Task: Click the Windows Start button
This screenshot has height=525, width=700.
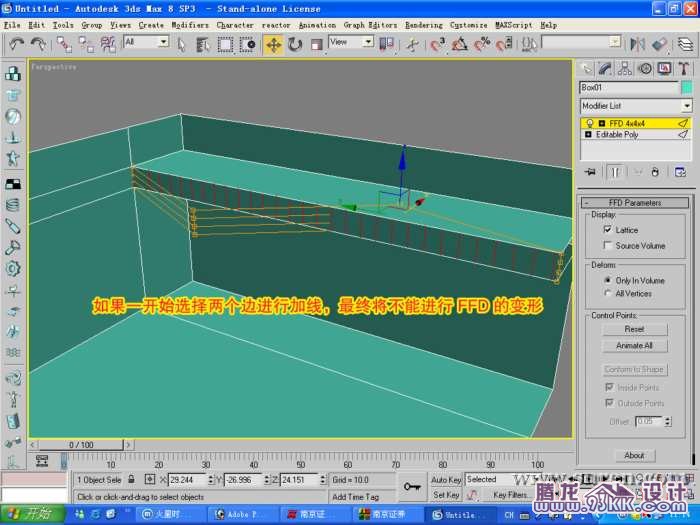Action: (32, 514)
